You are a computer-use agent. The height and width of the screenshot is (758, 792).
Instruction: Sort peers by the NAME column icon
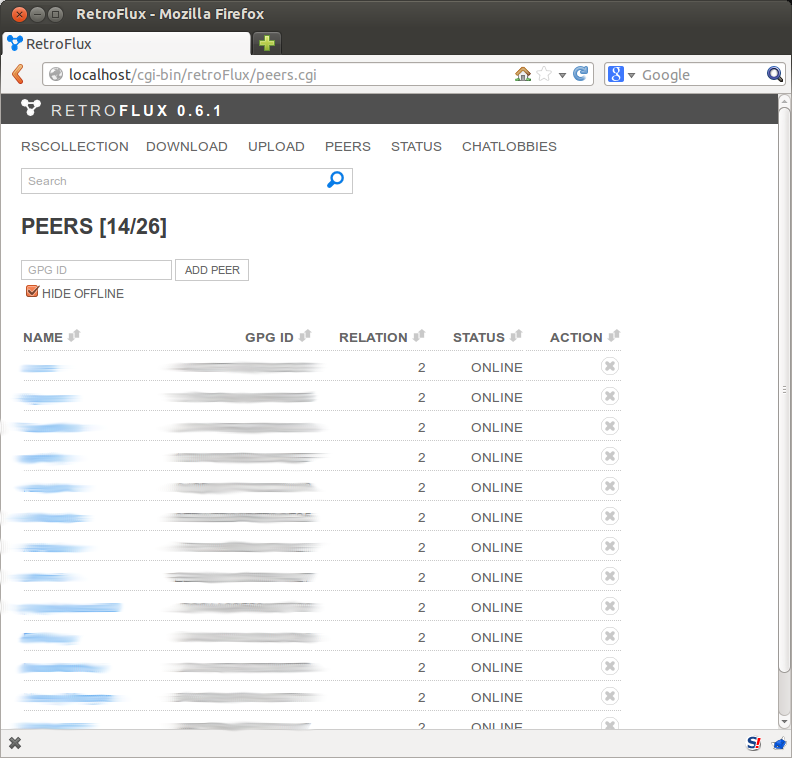pyautogui.click(x=74, y=335)
